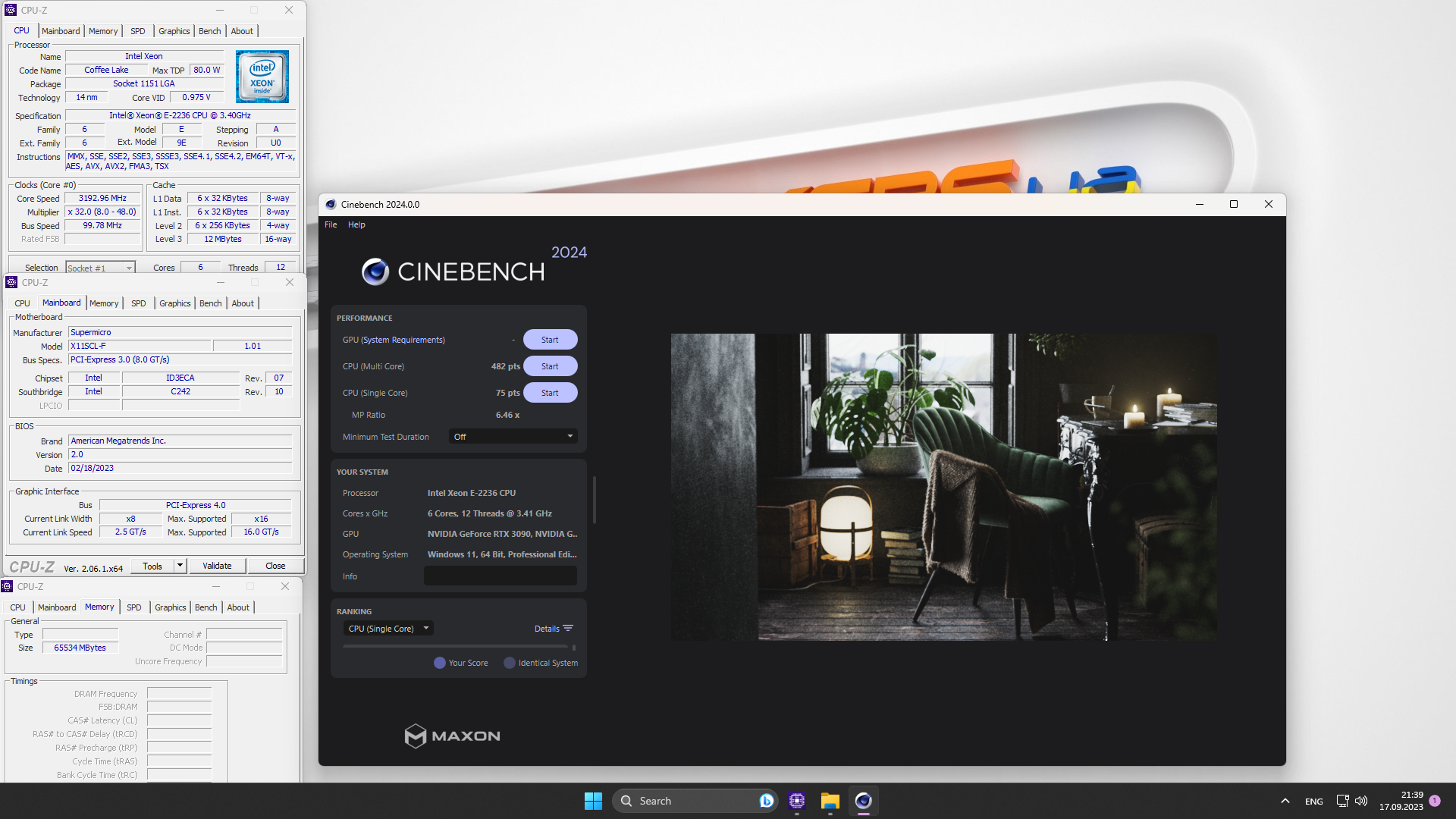Switch to the Bench tab in top CPU-Z window
1456x819 pixels.
click(x=210, y=31)
